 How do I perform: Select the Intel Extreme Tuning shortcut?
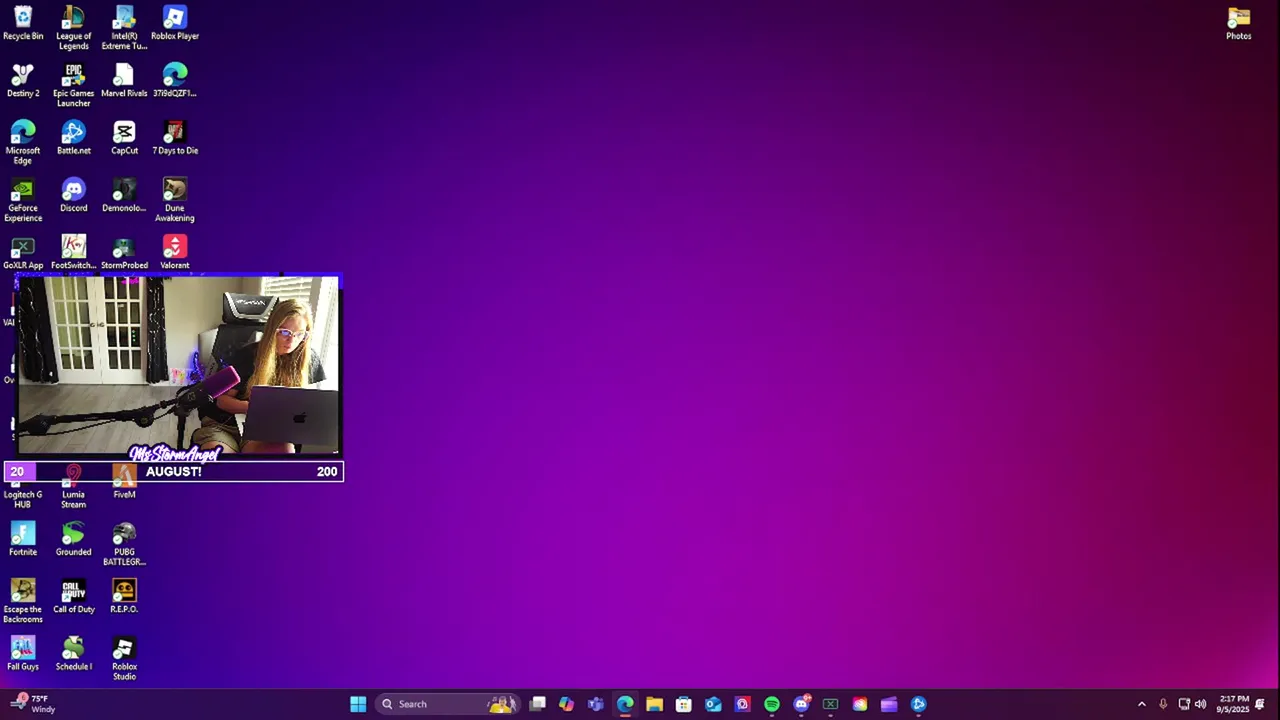[x=124, y=28]
